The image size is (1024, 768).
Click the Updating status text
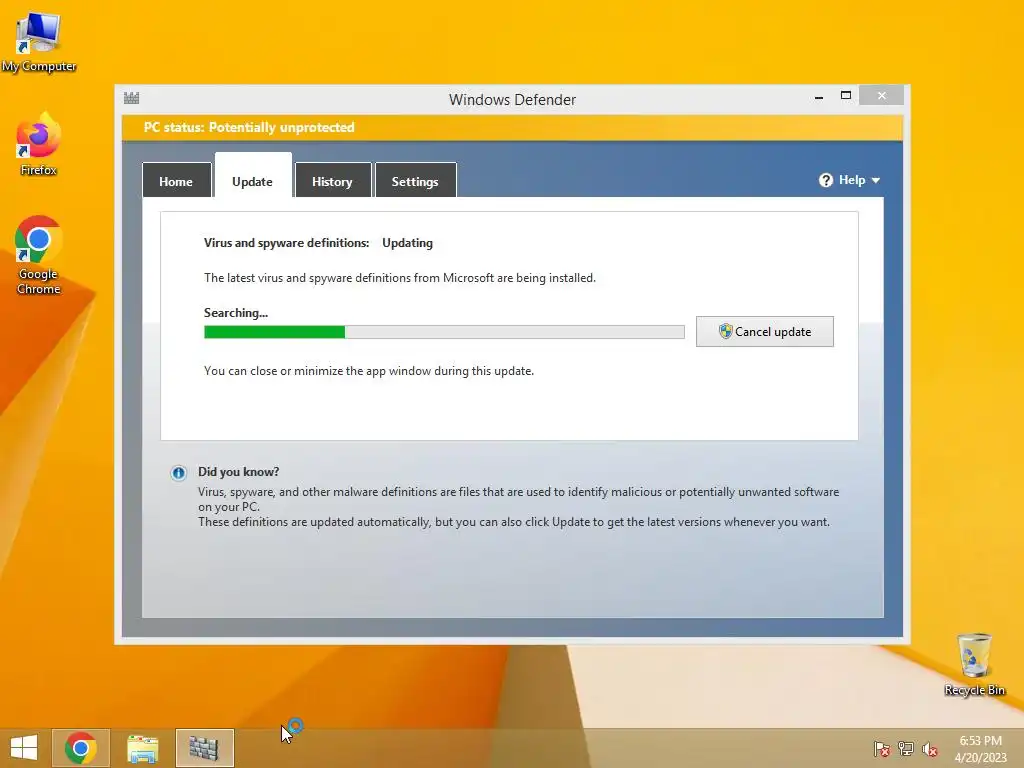tap(408, 243)
